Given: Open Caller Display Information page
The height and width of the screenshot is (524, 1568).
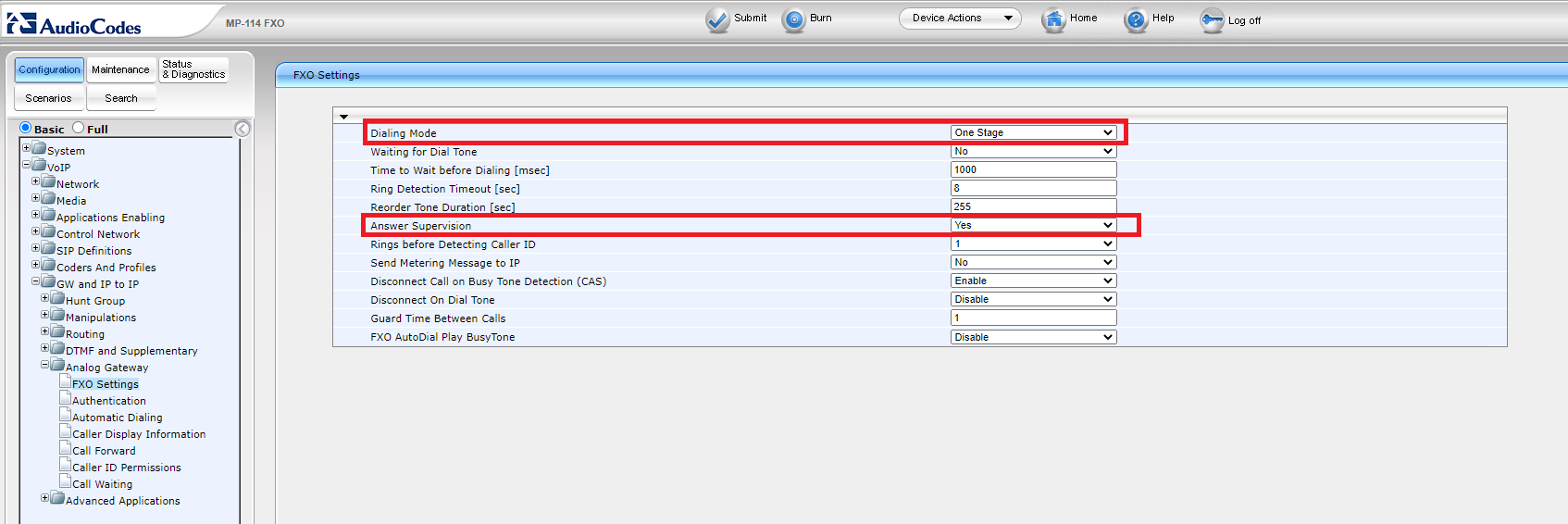Looking at the screenshot, I should (x=139, y=434).
